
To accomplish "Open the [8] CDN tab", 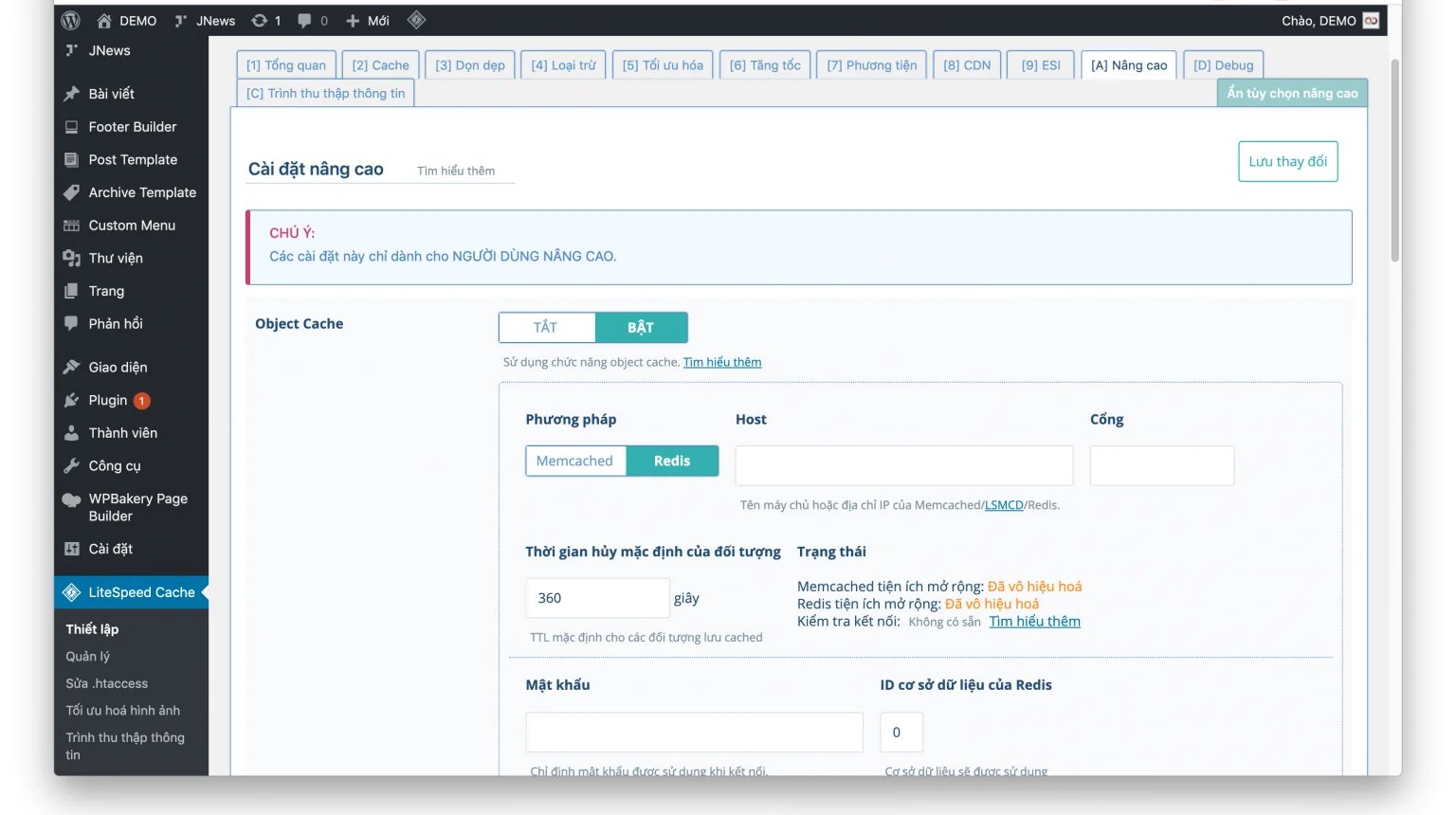I will click(x=966, y=65).
